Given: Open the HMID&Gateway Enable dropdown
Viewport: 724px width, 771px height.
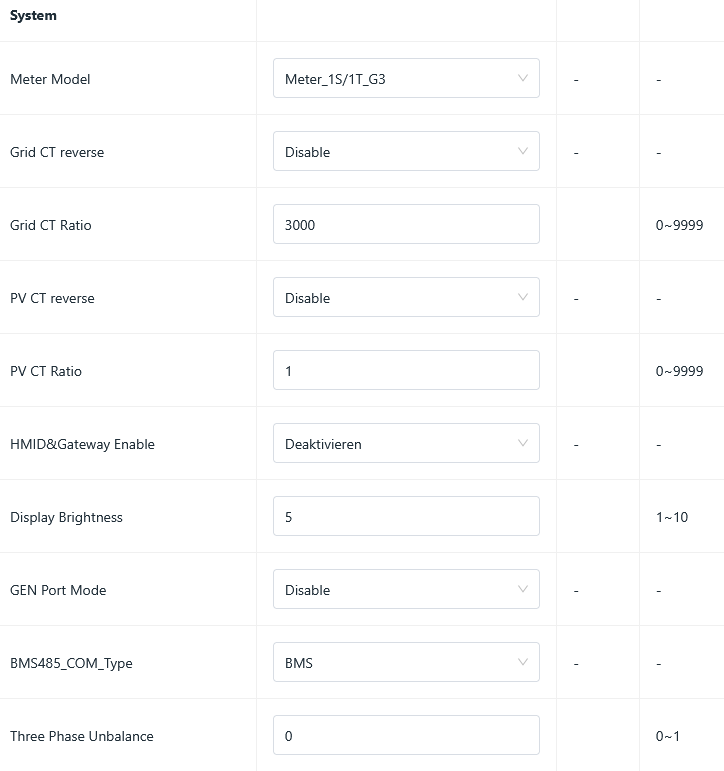Looking at the screenshot, I should point(405,444).
